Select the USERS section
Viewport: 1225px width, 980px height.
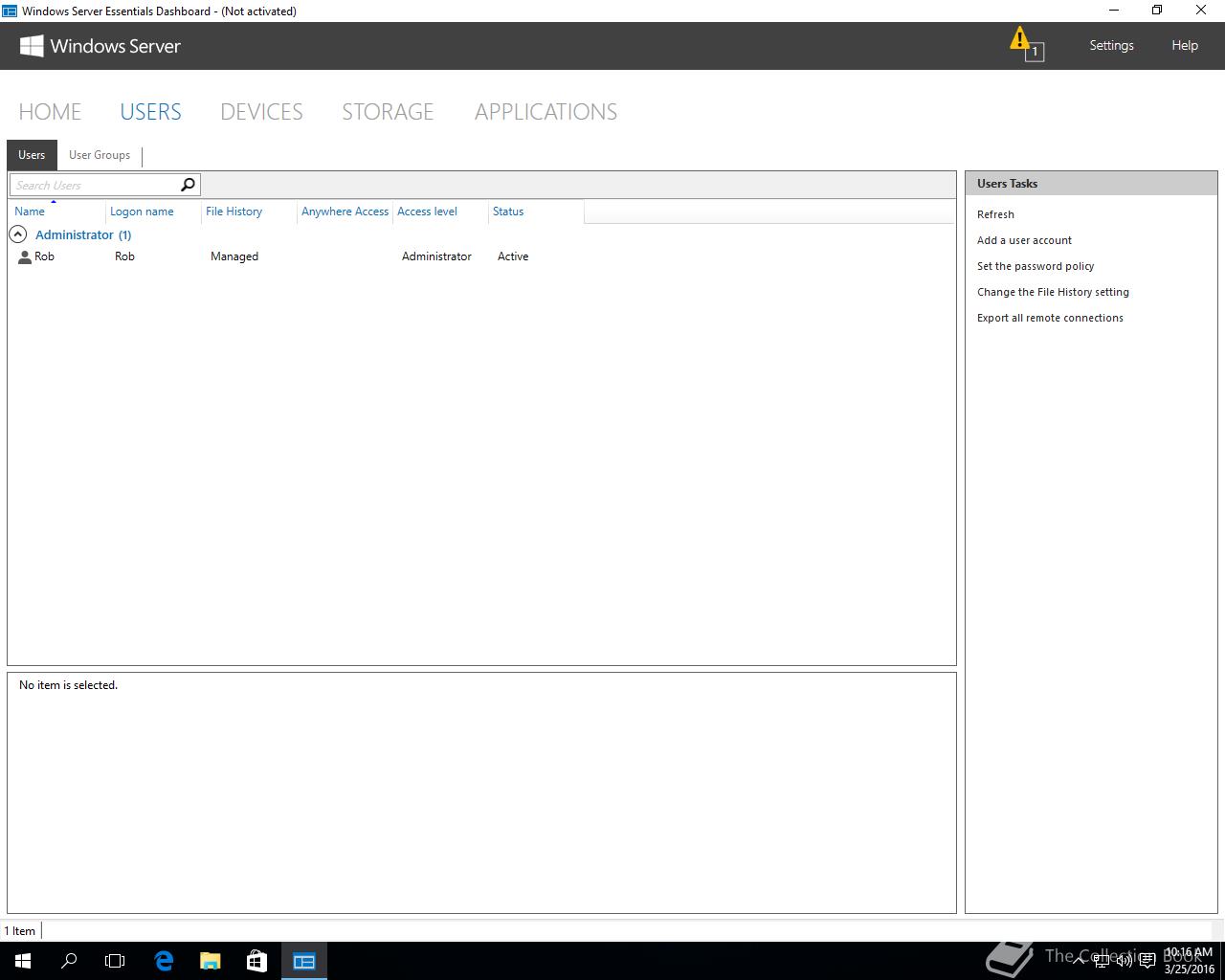150,112
